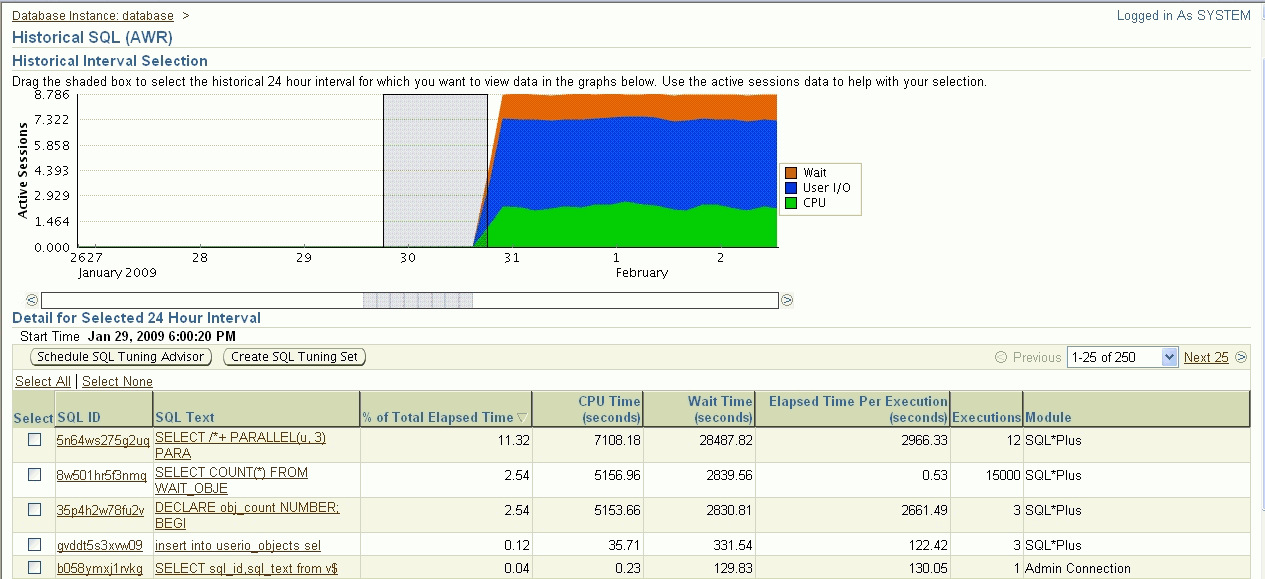Click the orange Wait legend color swatch

pyautogui.click(x=791, y=172)
